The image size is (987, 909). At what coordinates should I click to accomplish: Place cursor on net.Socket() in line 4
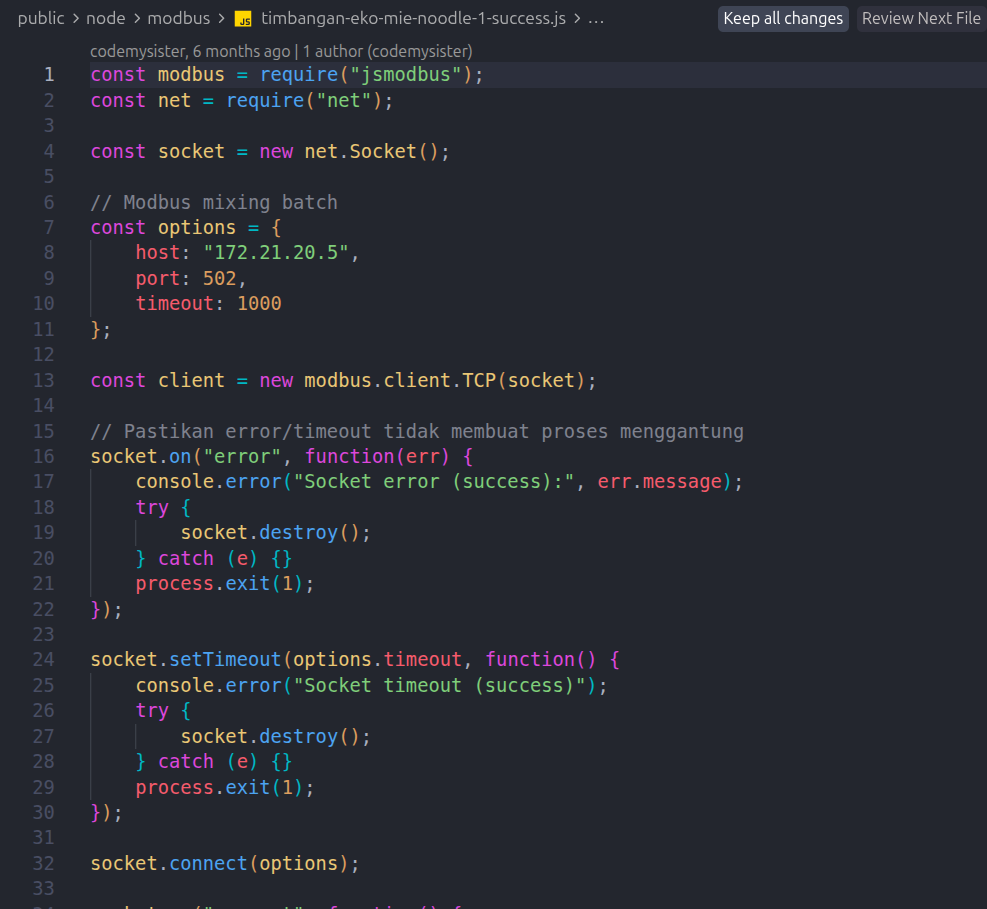pyautogui.click(x=371, y=152)
